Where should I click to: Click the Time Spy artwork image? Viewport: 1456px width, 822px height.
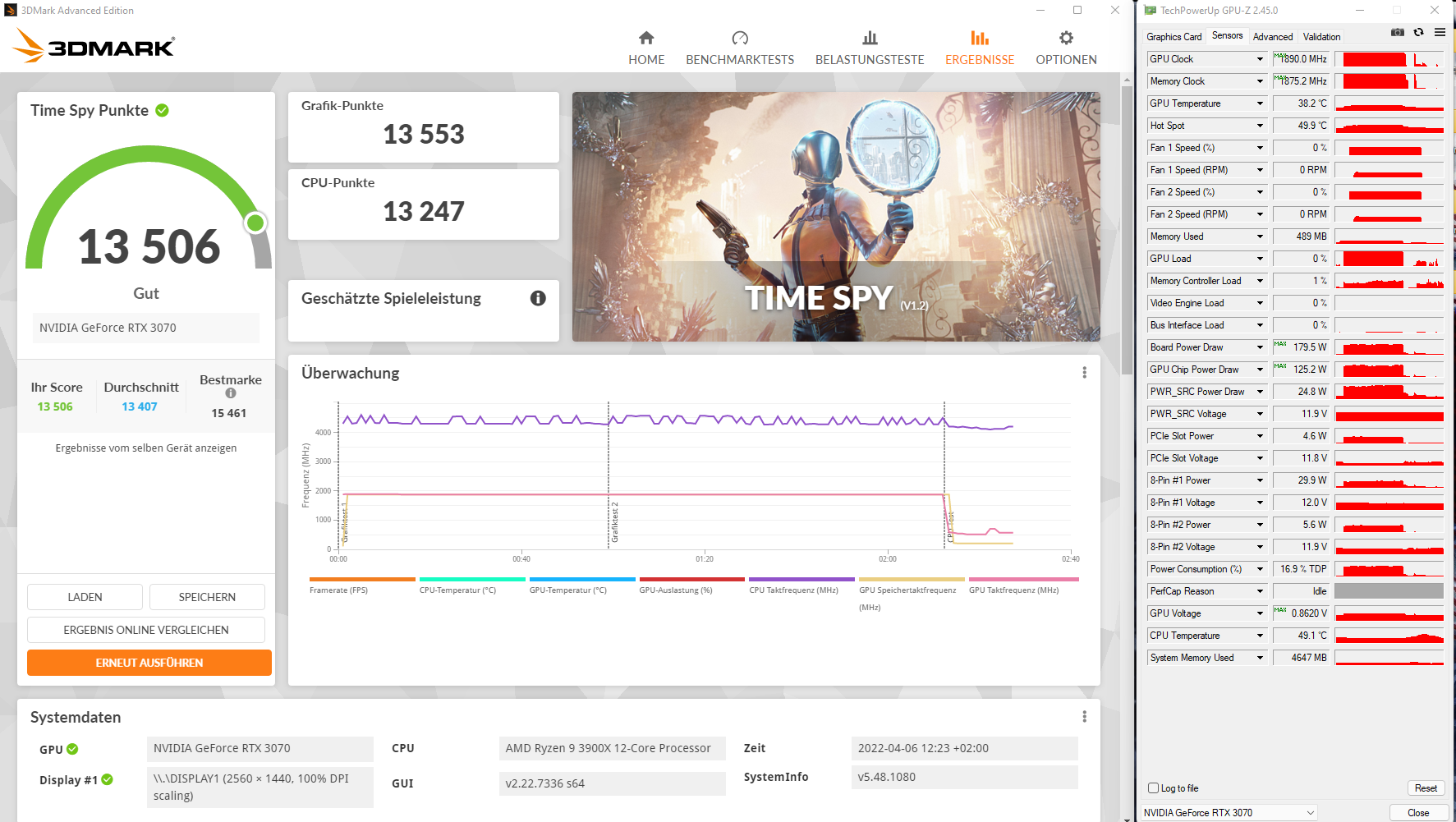click(836, 217)
